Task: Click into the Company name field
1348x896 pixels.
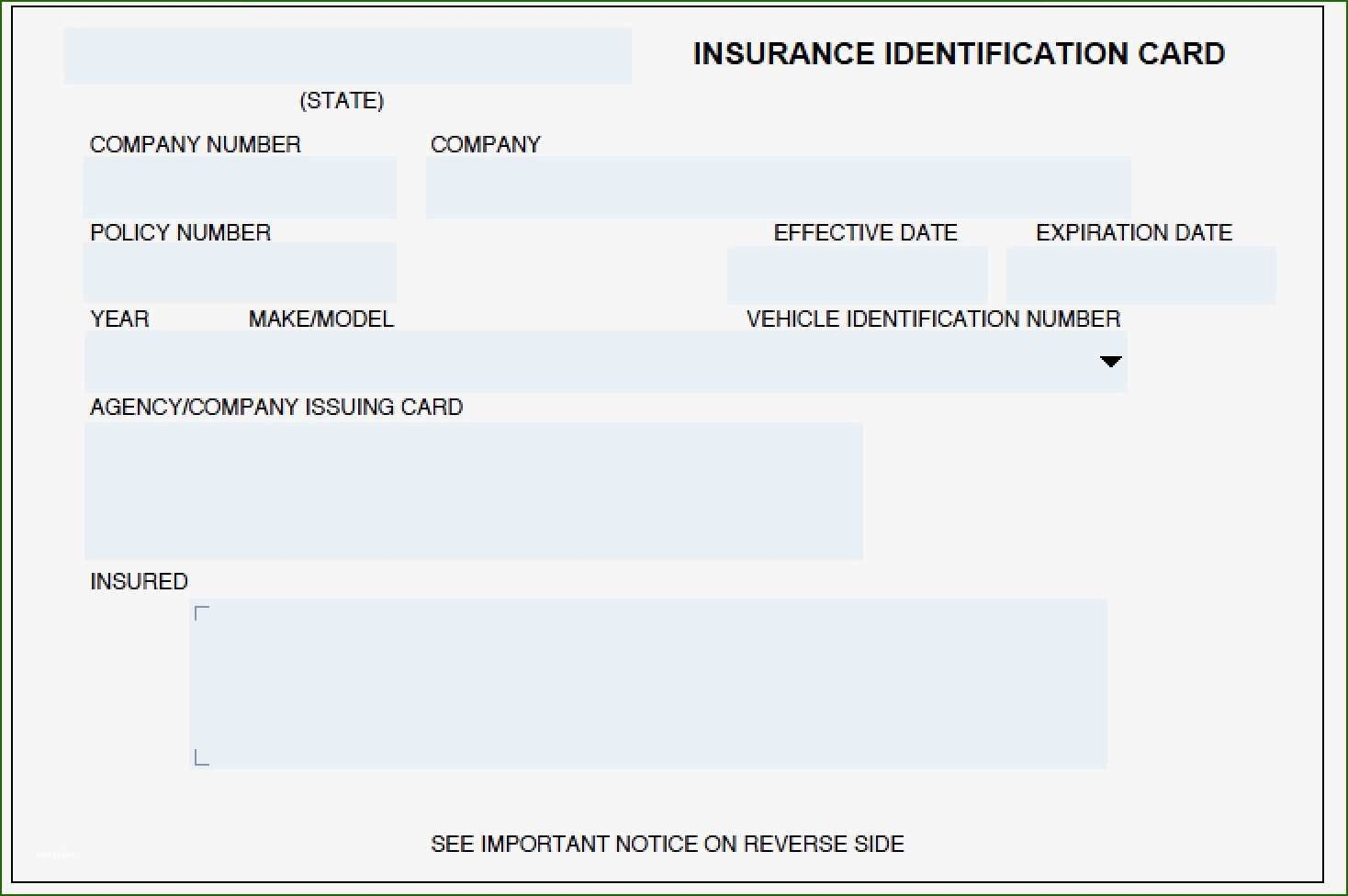Action: [x=778, y=187]
